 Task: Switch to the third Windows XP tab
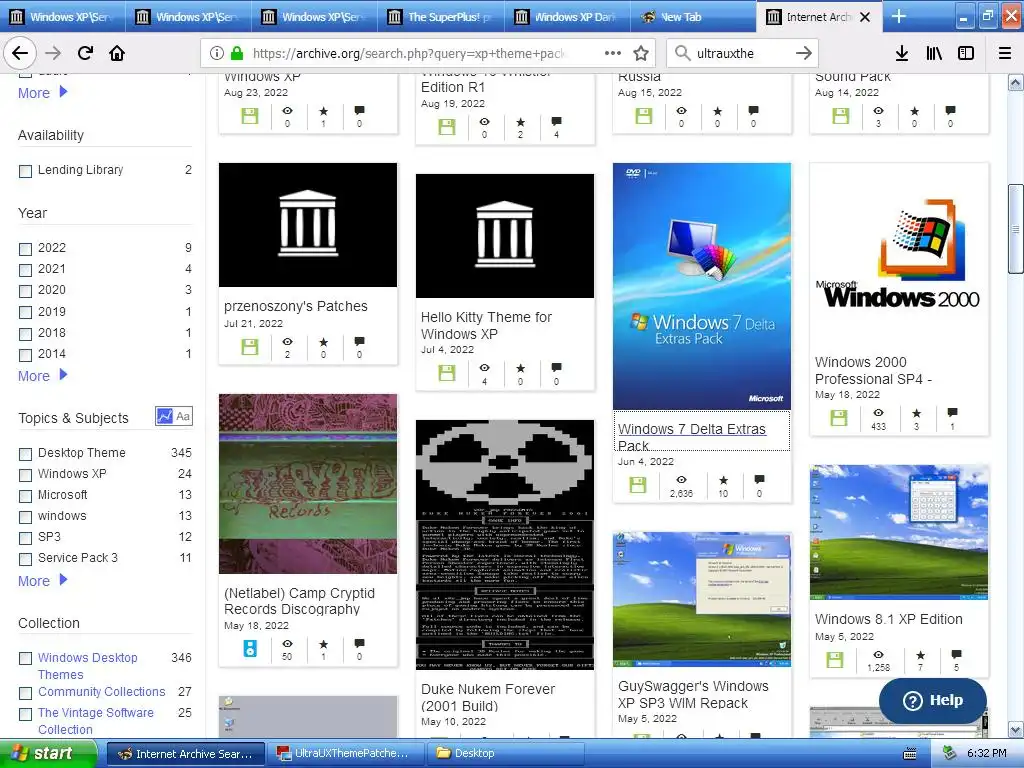coord(315,17)
